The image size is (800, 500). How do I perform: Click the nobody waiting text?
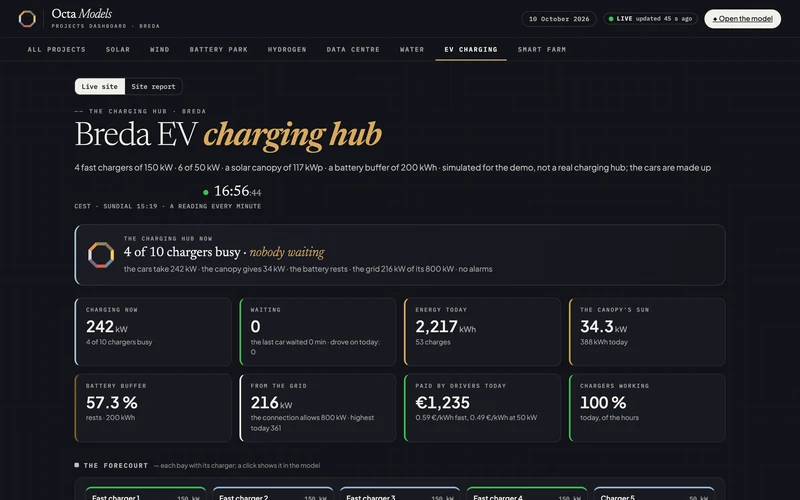[287, 252]
